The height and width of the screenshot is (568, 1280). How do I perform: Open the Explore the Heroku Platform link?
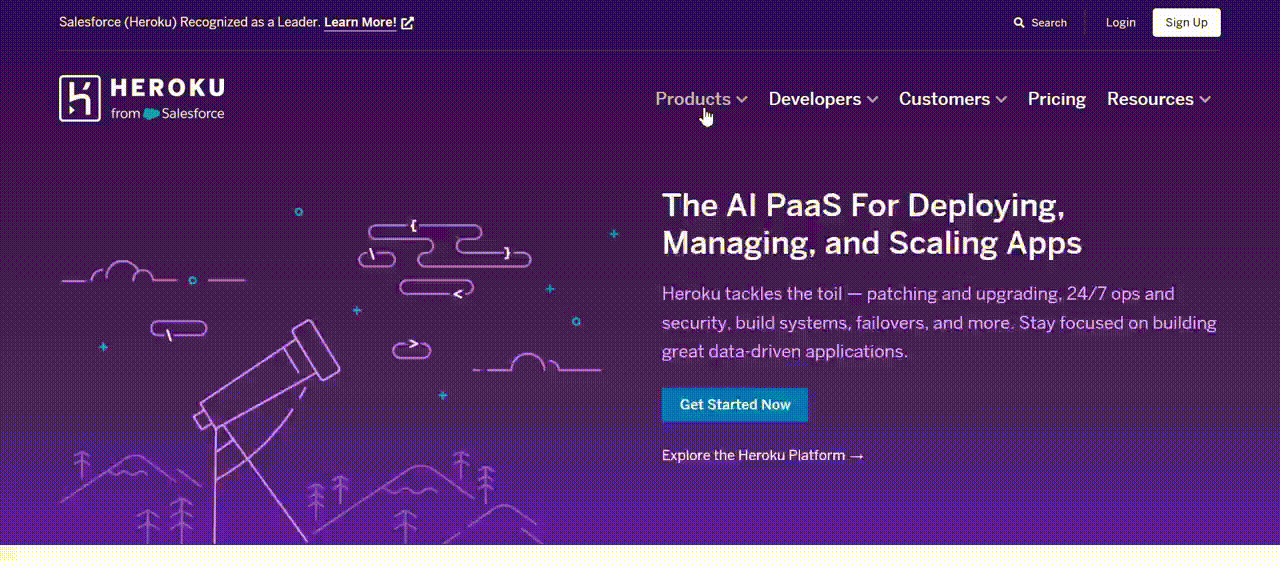coord(763,456)
